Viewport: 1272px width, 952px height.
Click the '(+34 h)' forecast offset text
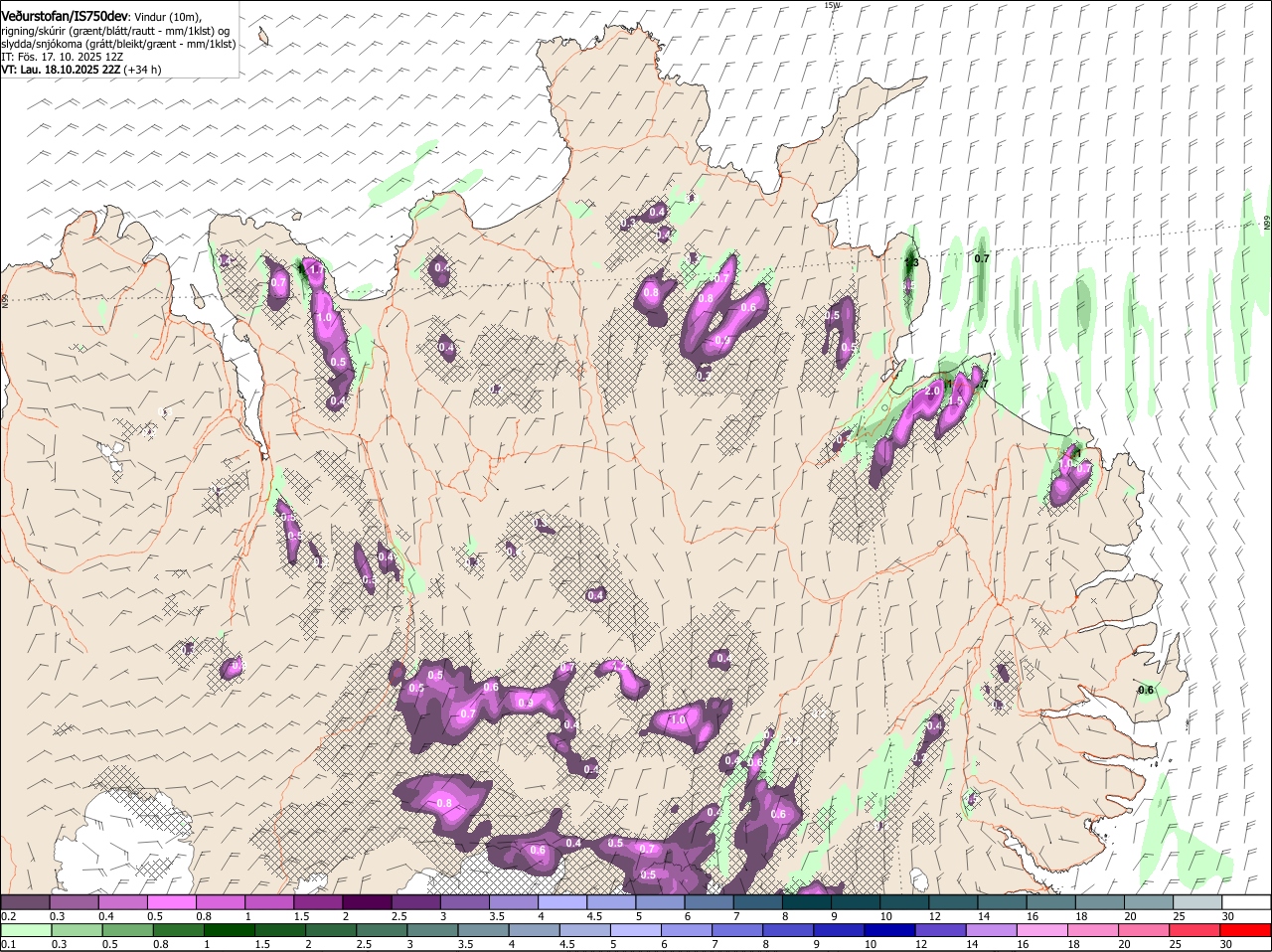click(143, 70)
